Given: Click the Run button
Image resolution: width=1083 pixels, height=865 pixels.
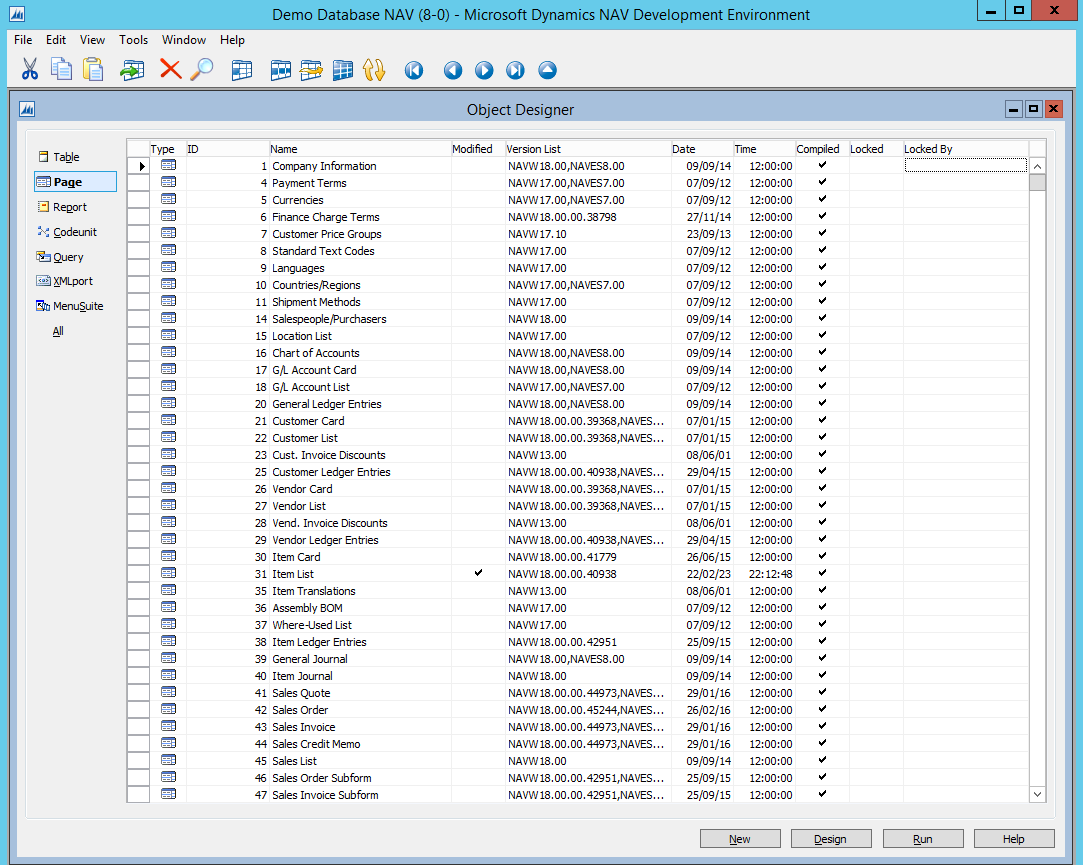Looking at the screenshot, I should pyautogui.click(x=923, y=839).
